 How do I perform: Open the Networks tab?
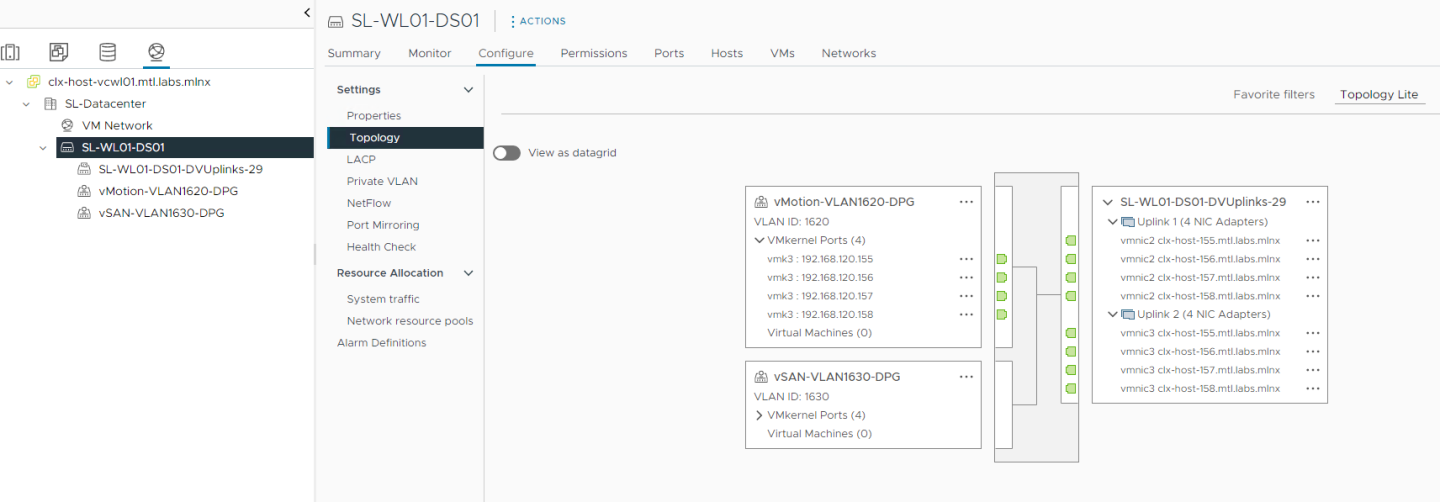(x=848, y=53)
